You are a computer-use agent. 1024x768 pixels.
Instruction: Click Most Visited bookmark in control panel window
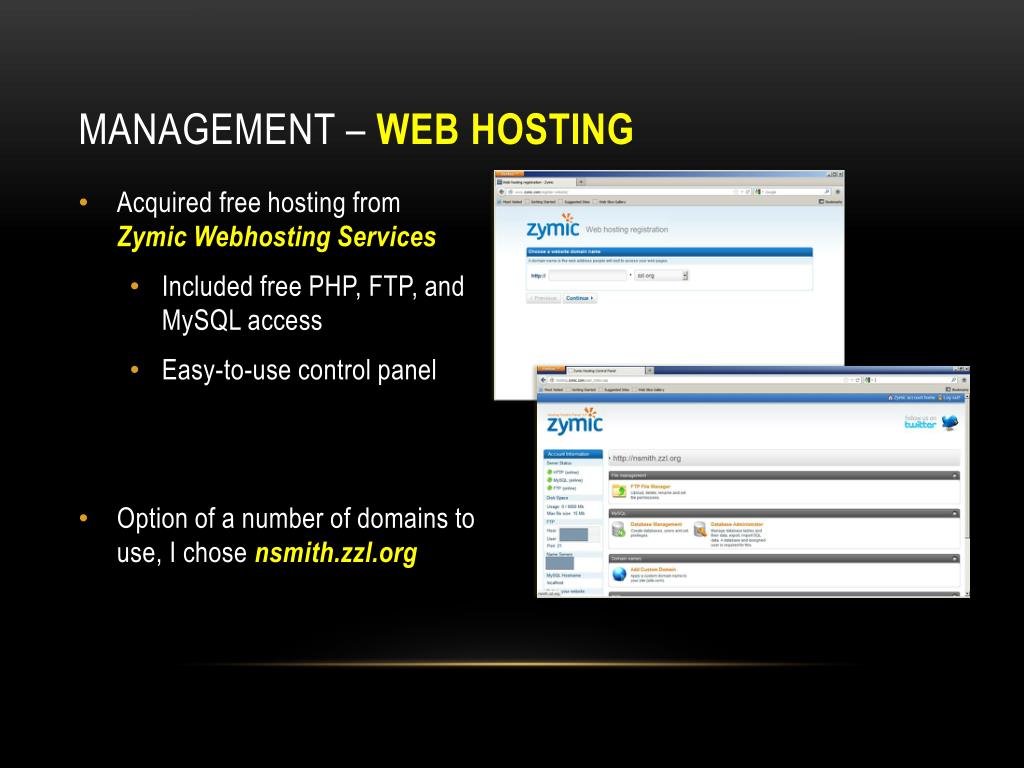pyautogui.click(x=551, y=389)
